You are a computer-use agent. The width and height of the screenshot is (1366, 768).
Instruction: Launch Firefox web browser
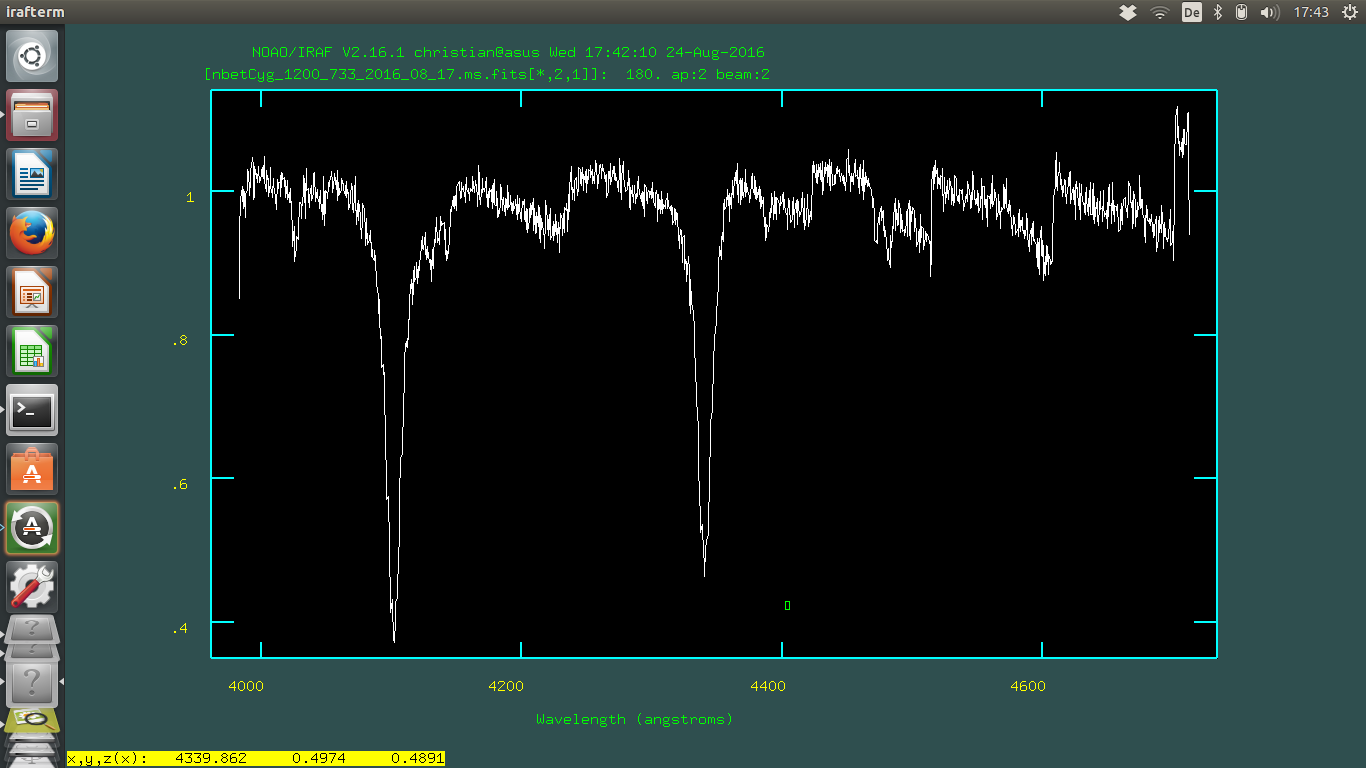click(32, 233)
